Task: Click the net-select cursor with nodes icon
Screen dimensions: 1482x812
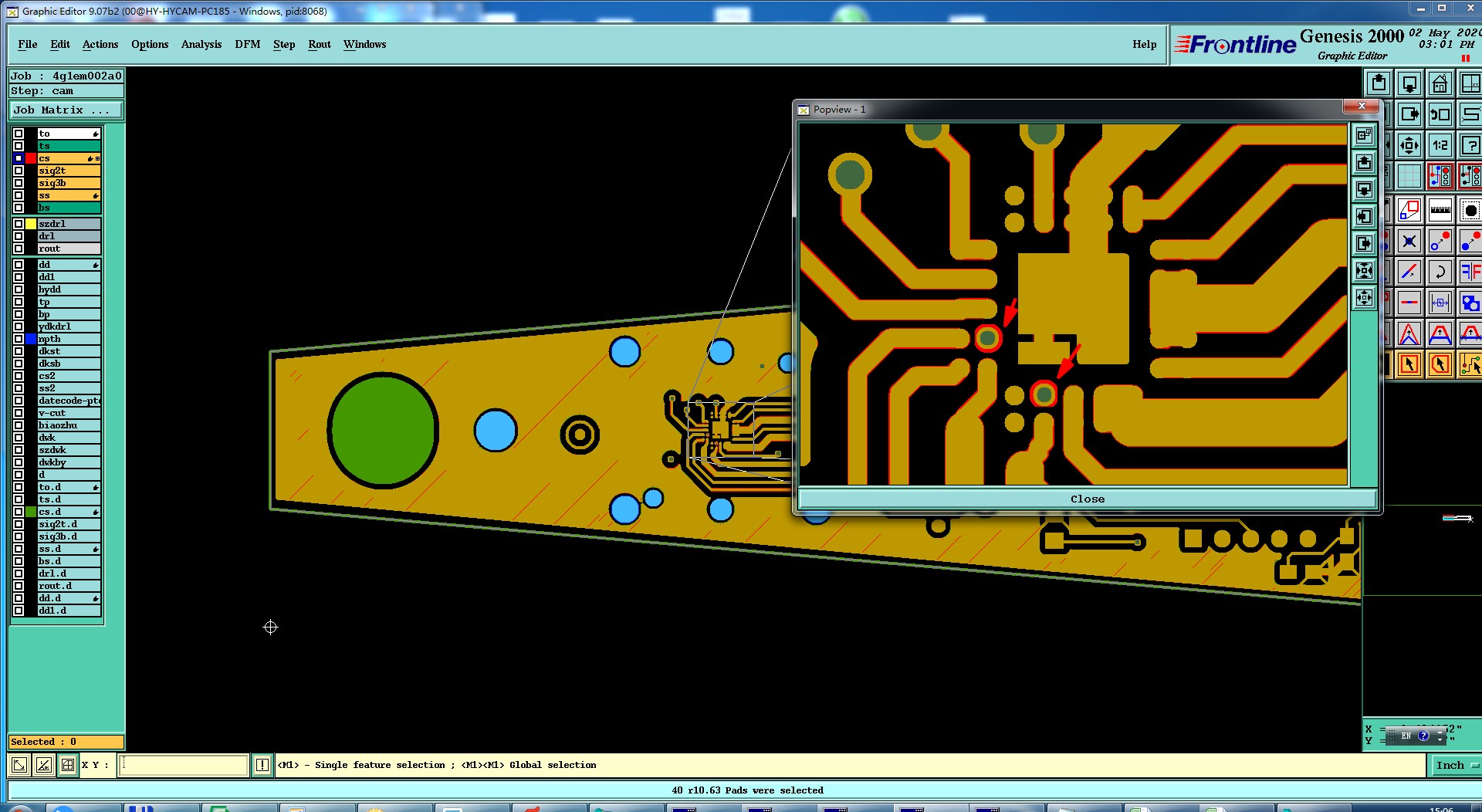Action: pyautogui.click(x=1470, y=364)
